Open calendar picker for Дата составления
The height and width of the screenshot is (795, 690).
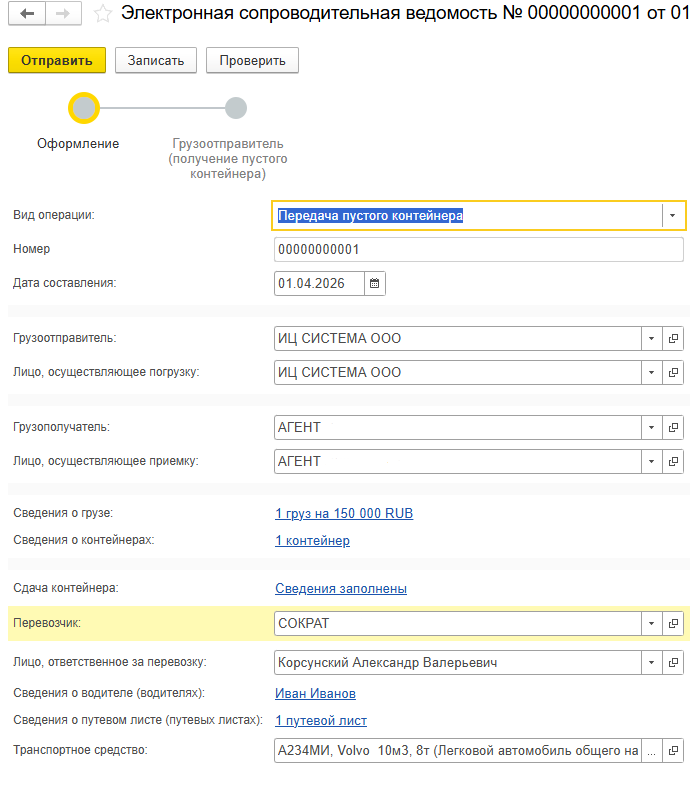click(375, 283)
